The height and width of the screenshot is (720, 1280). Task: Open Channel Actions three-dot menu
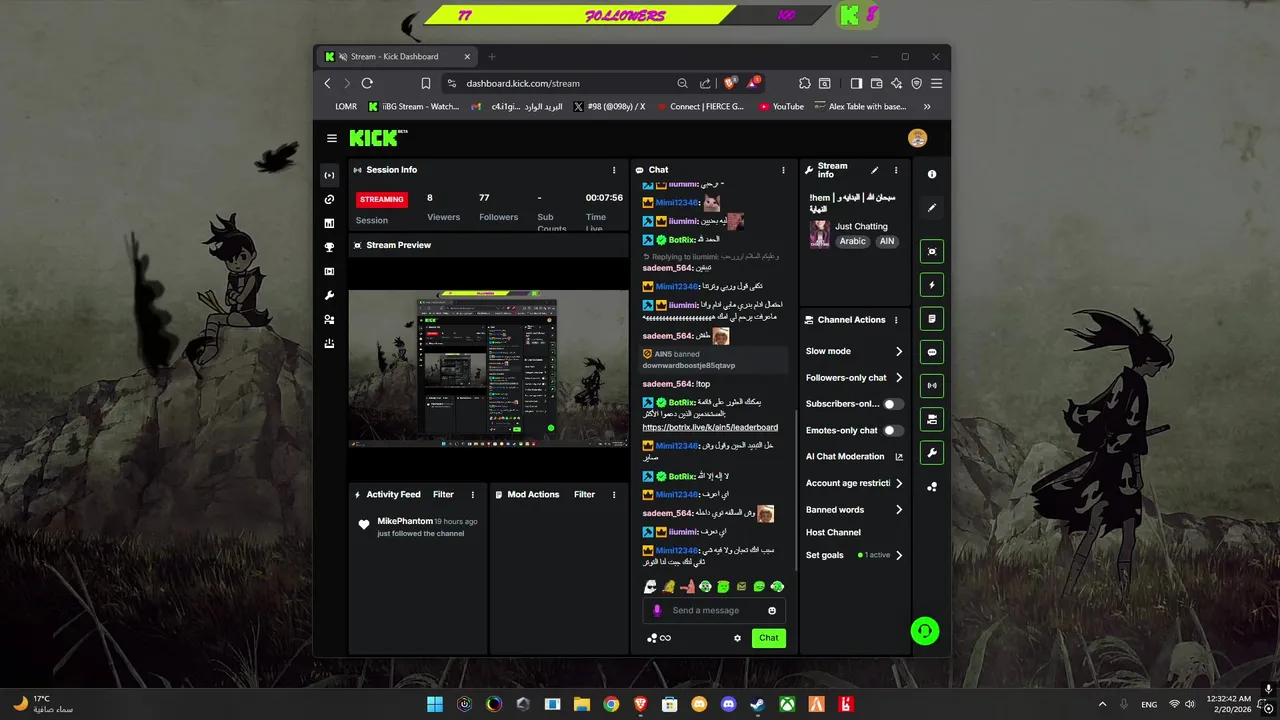click(x=896, y=320)
